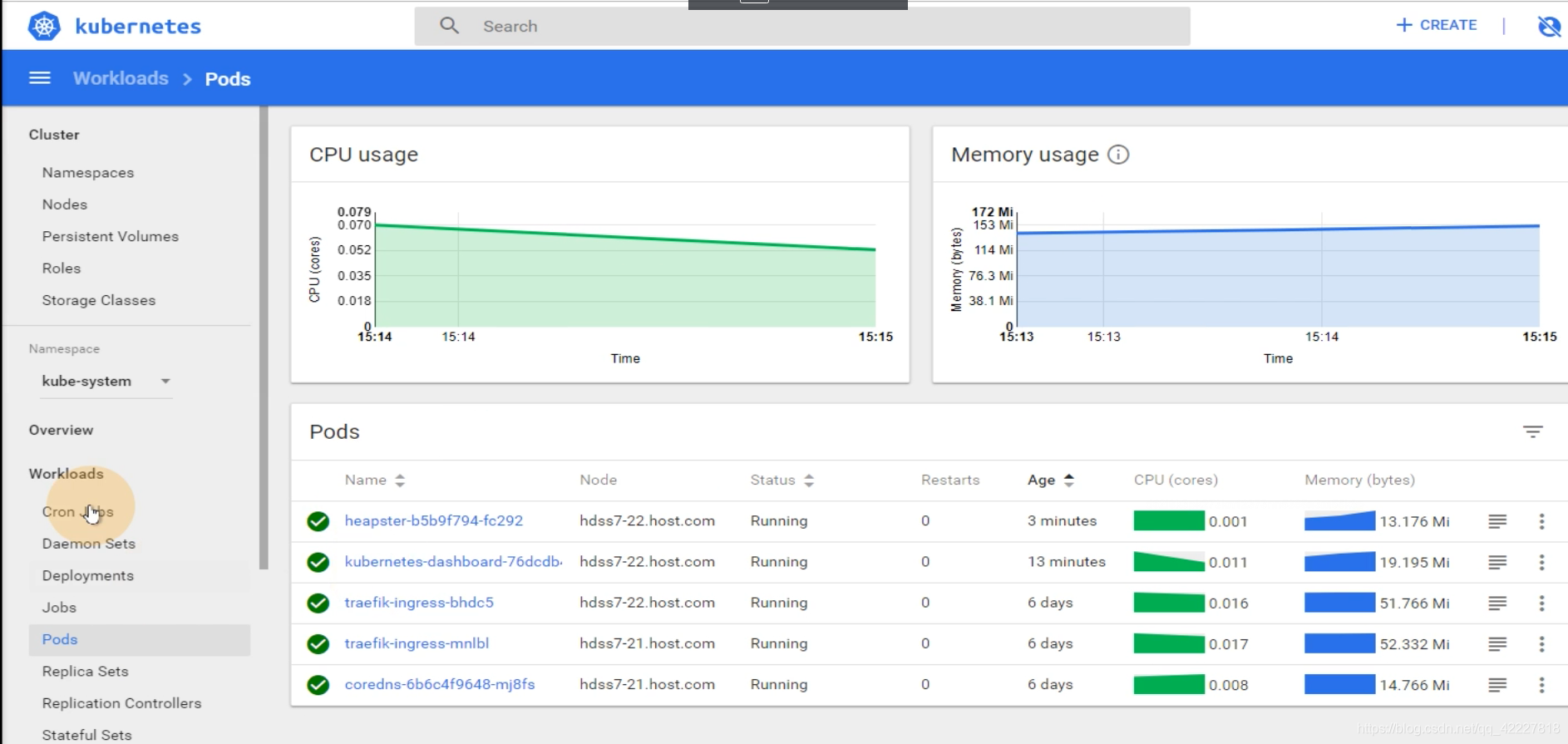
Task: Open Replica Sets in sidebar
Action: [86, 672]
